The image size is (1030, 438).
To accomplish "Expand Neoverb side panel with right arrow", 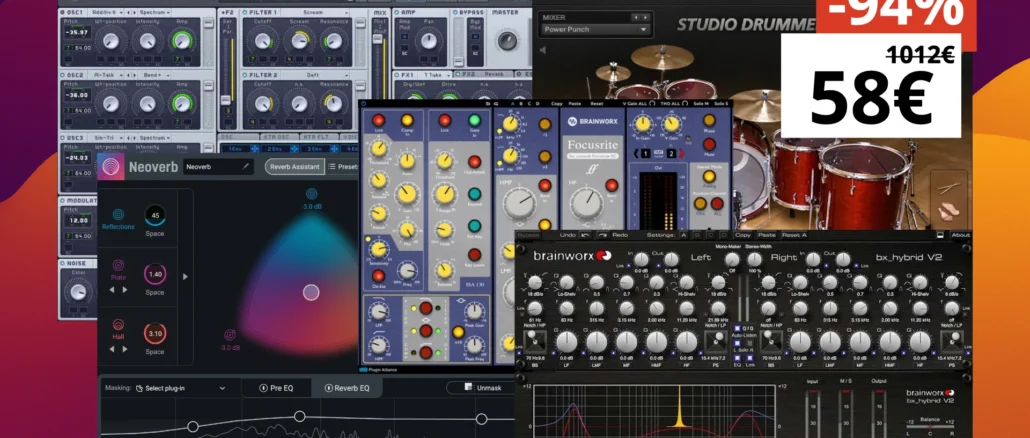I will tap(185, 277).
